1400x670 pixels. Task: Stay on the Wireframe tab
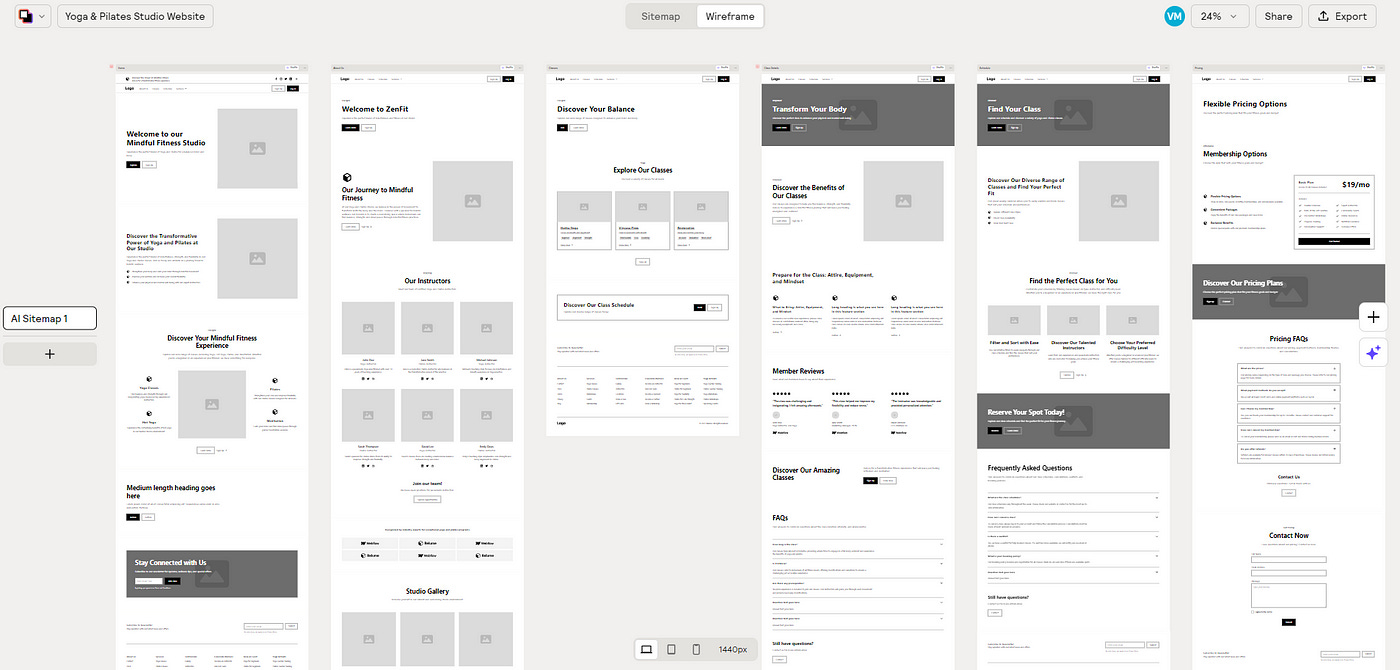point(730,16)
